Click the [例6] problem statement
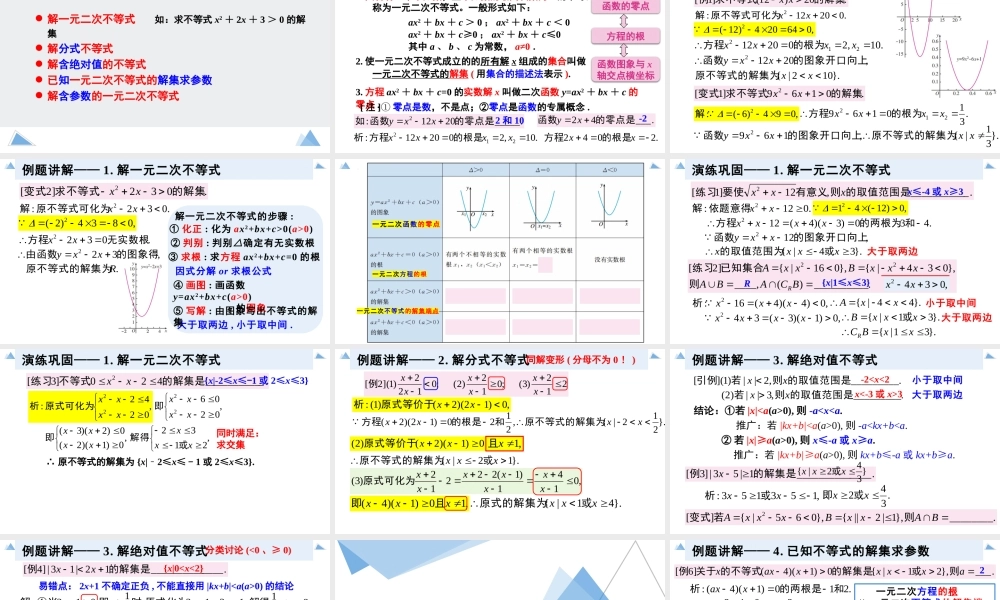 point(834,571)
